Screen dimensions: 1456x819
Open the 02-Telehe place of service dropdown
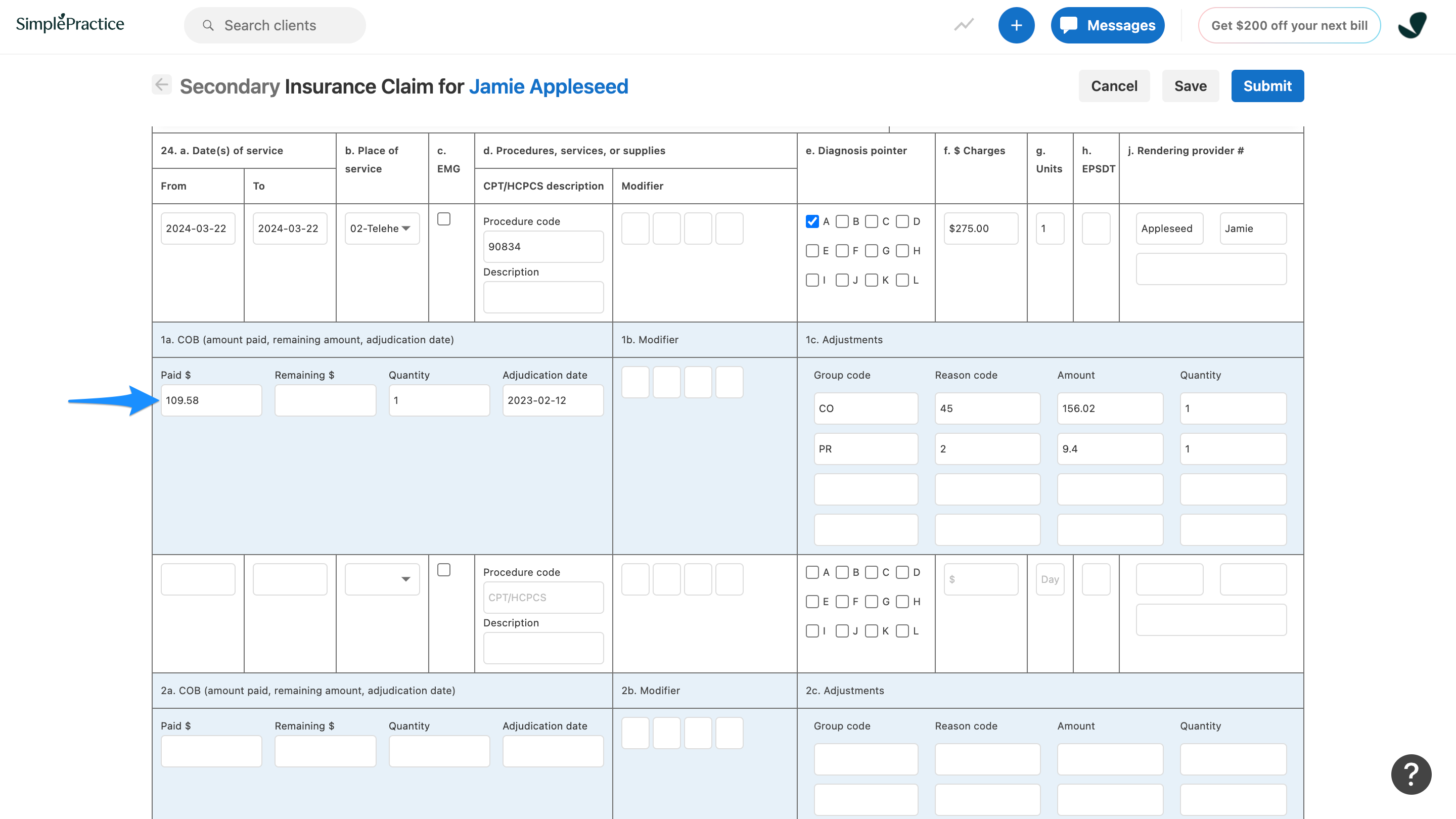[x=382, y=229]
